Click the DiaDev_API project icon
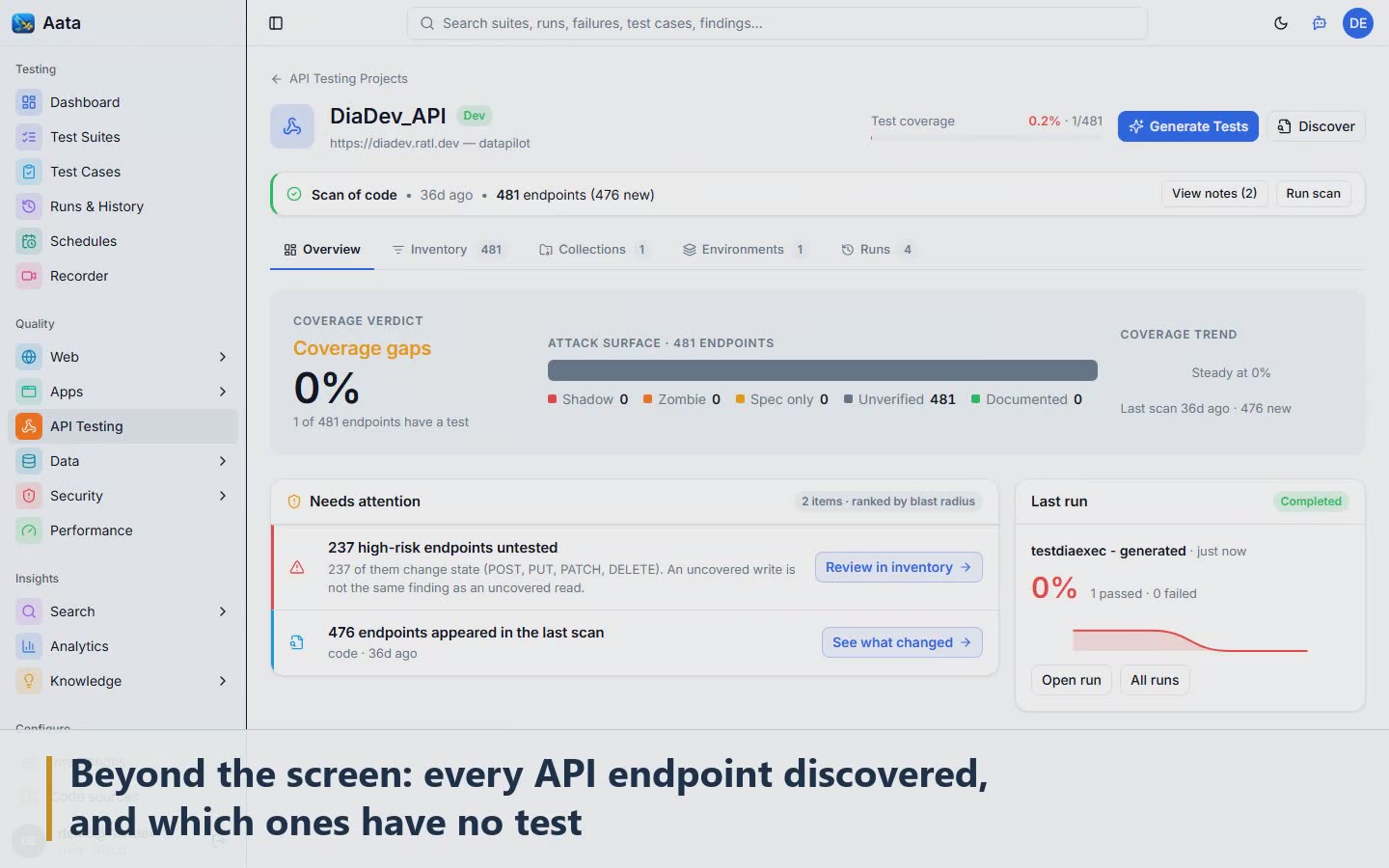 pos(292,126)
